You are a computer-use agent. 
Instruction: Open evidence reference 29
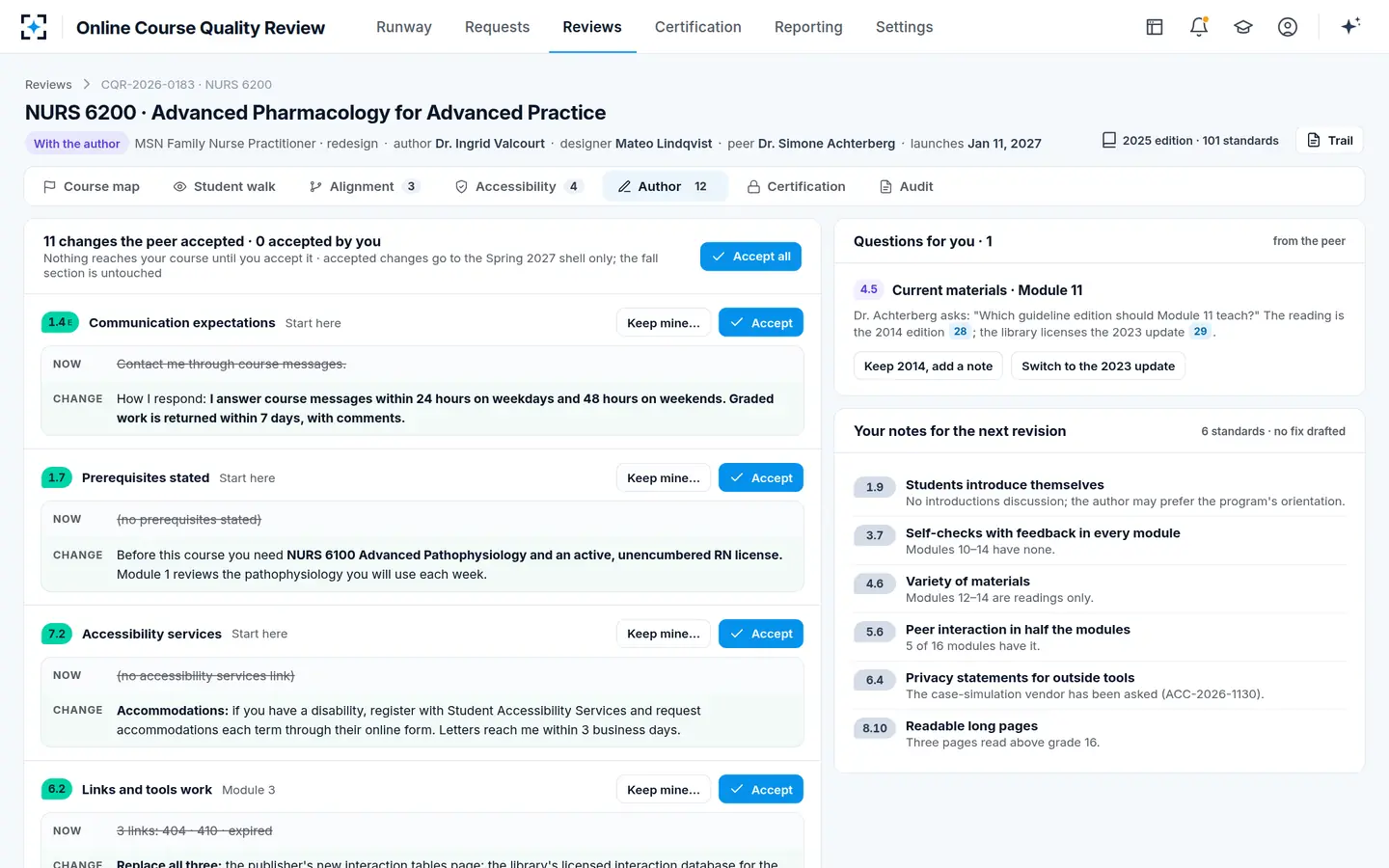[x=1200, y=332]
